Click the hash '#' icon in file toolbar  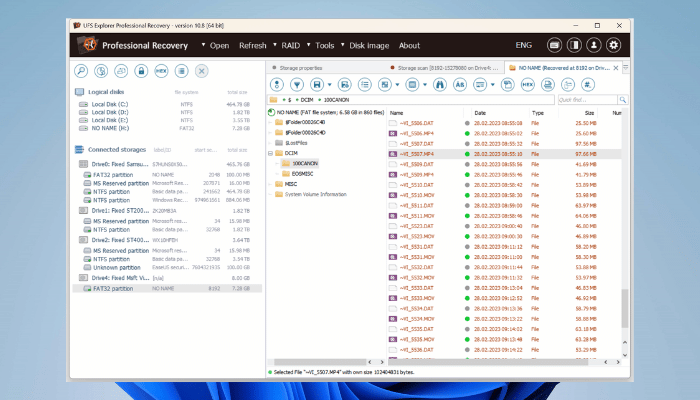point(588,84)
